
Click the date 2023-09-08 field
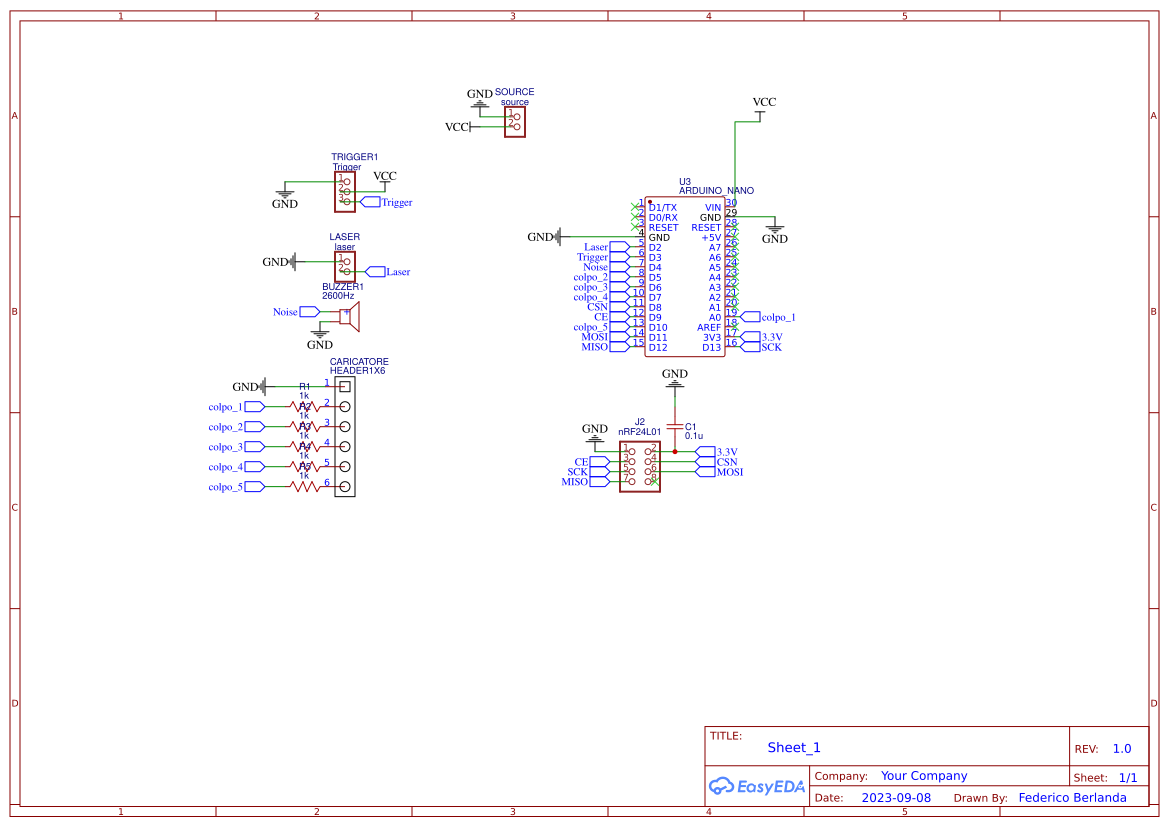click(896, 798)
